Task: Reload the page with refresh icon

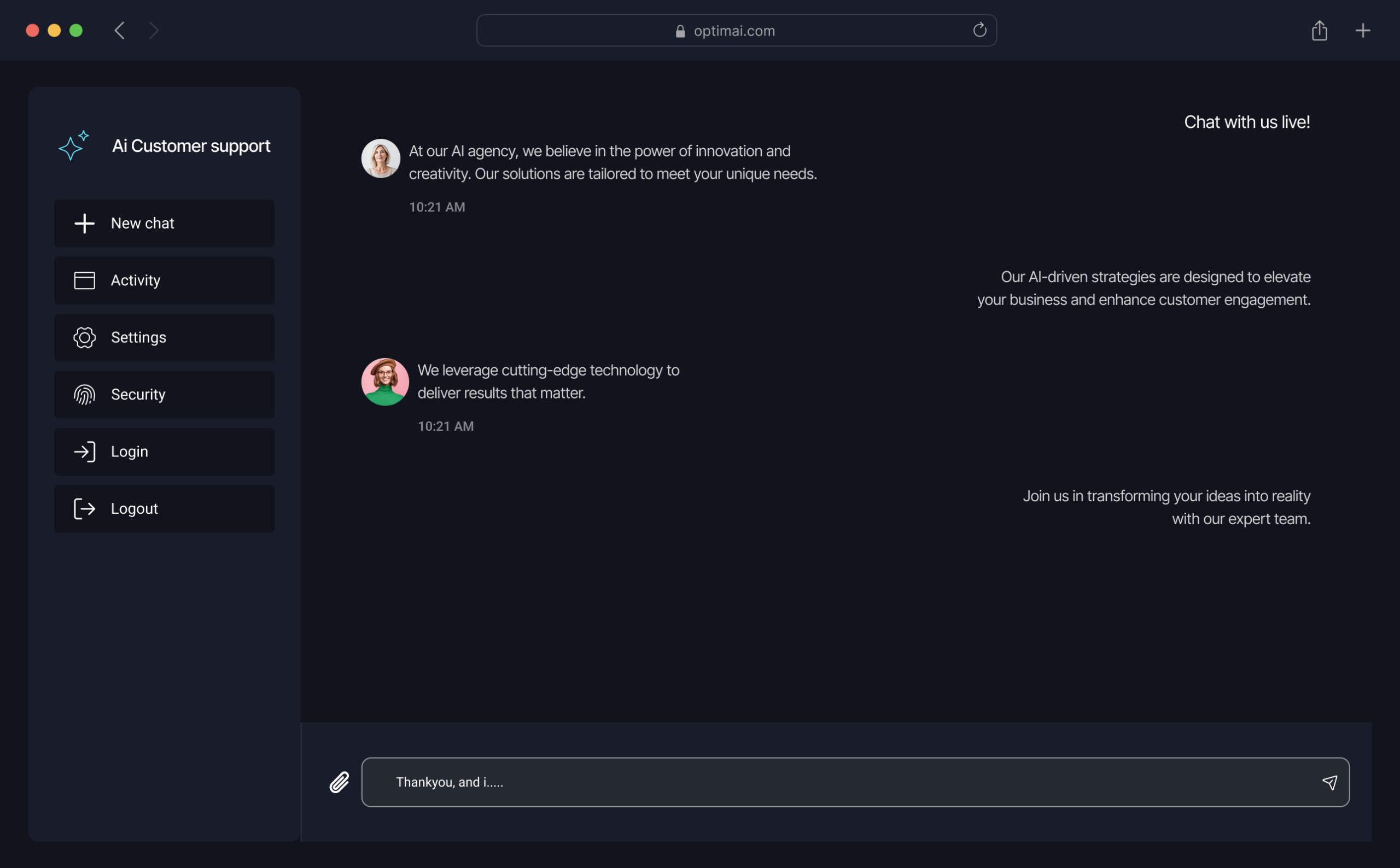Action: (979, 30)
